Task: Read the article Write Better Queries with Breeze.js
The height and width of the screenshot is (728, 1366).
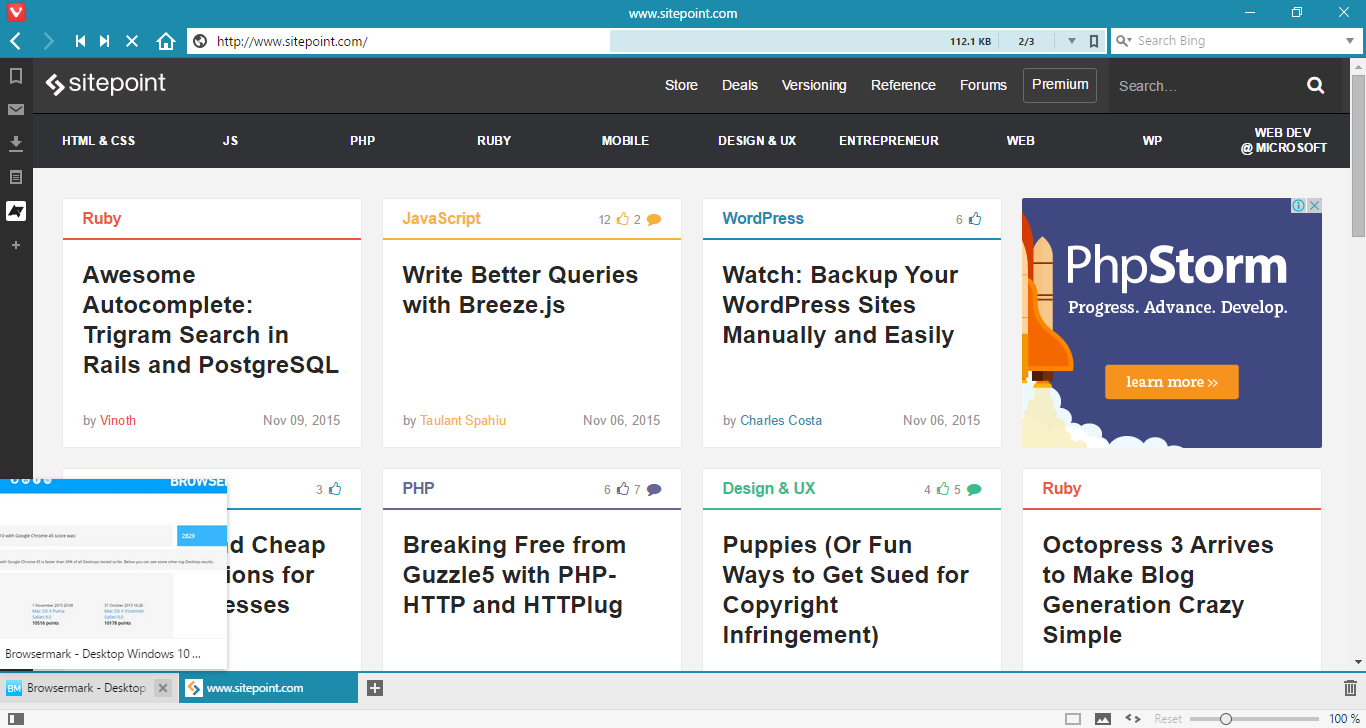Action: pos(520,289)
